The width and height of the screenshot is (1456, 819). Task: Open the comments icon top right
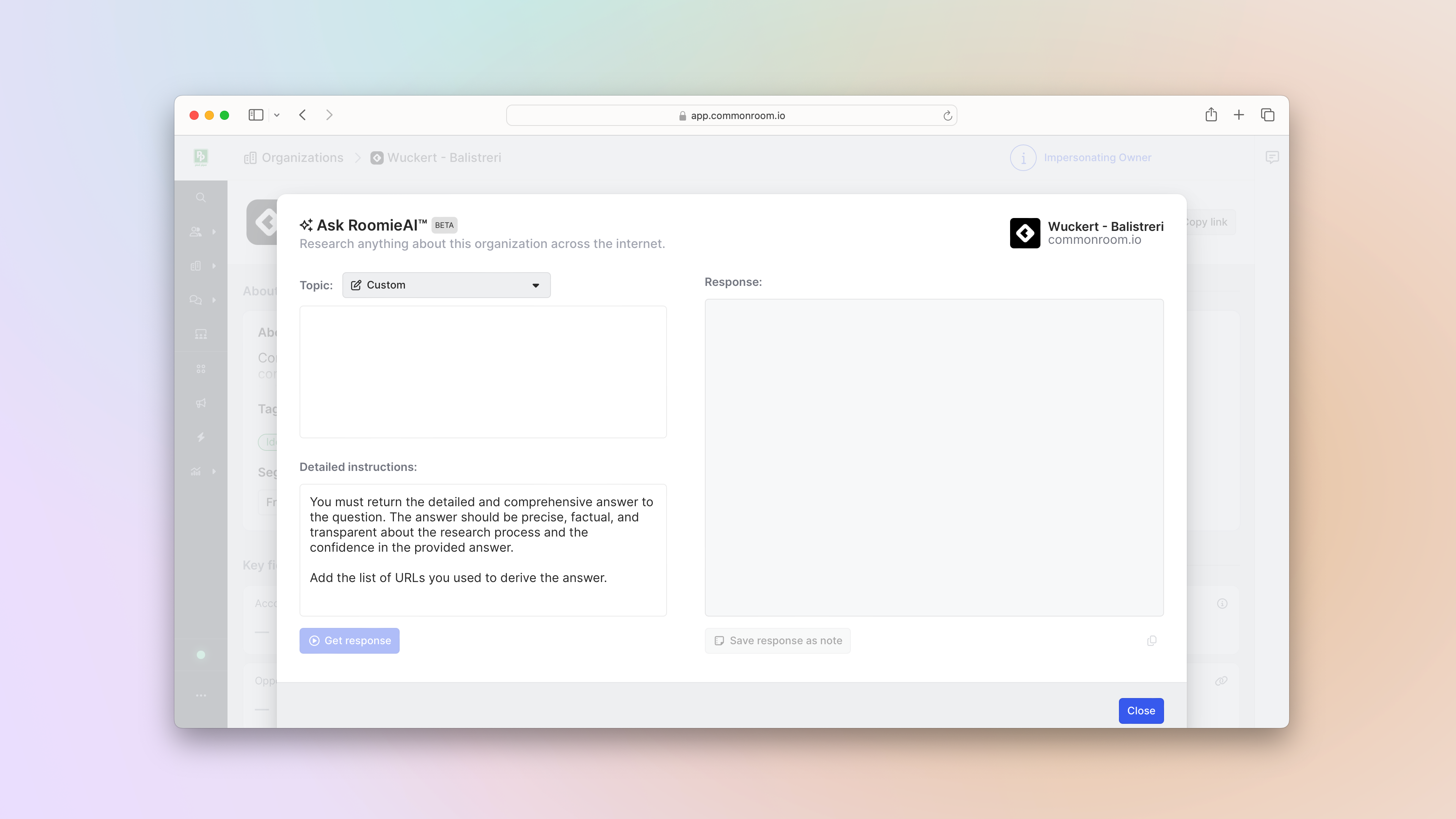pos(1272,158)
